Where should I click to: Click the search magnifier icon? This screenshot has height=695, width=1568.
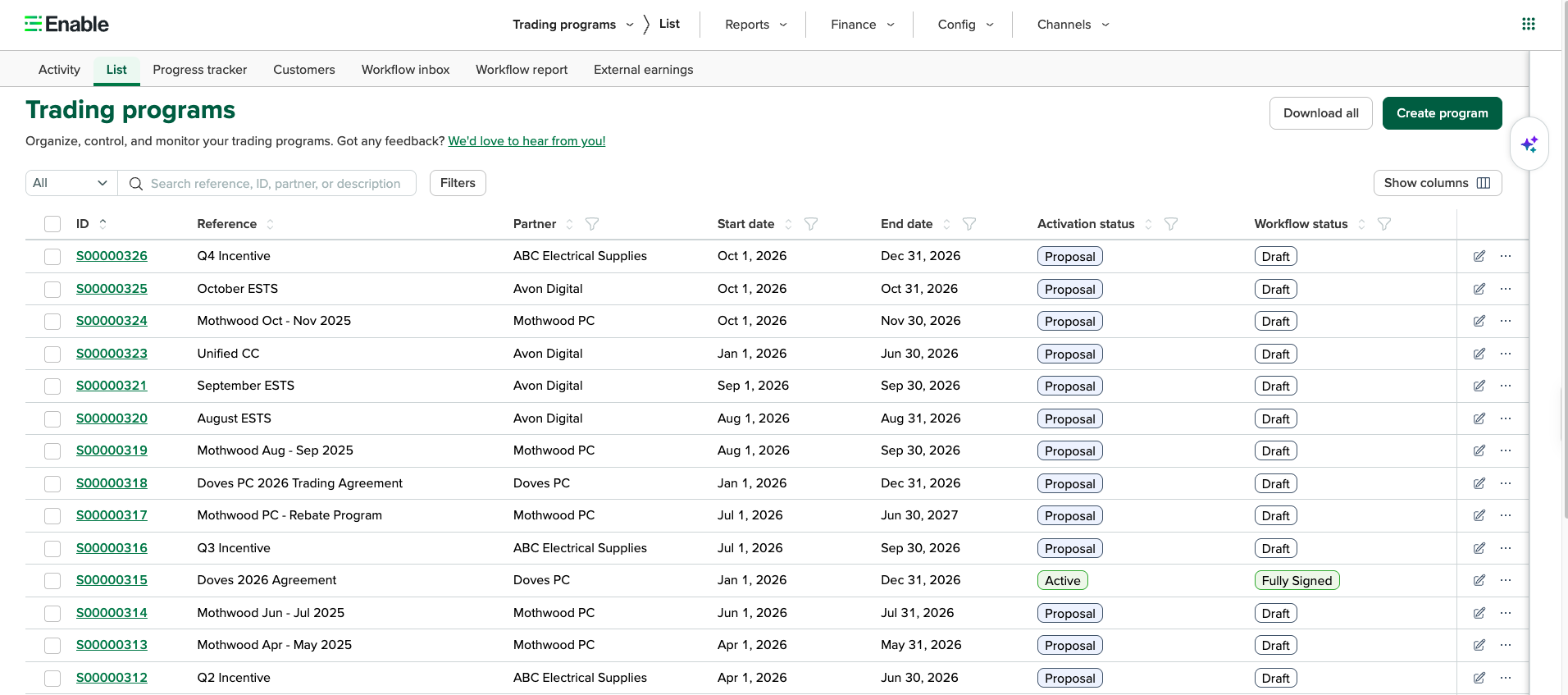click(x=136, y=183)
